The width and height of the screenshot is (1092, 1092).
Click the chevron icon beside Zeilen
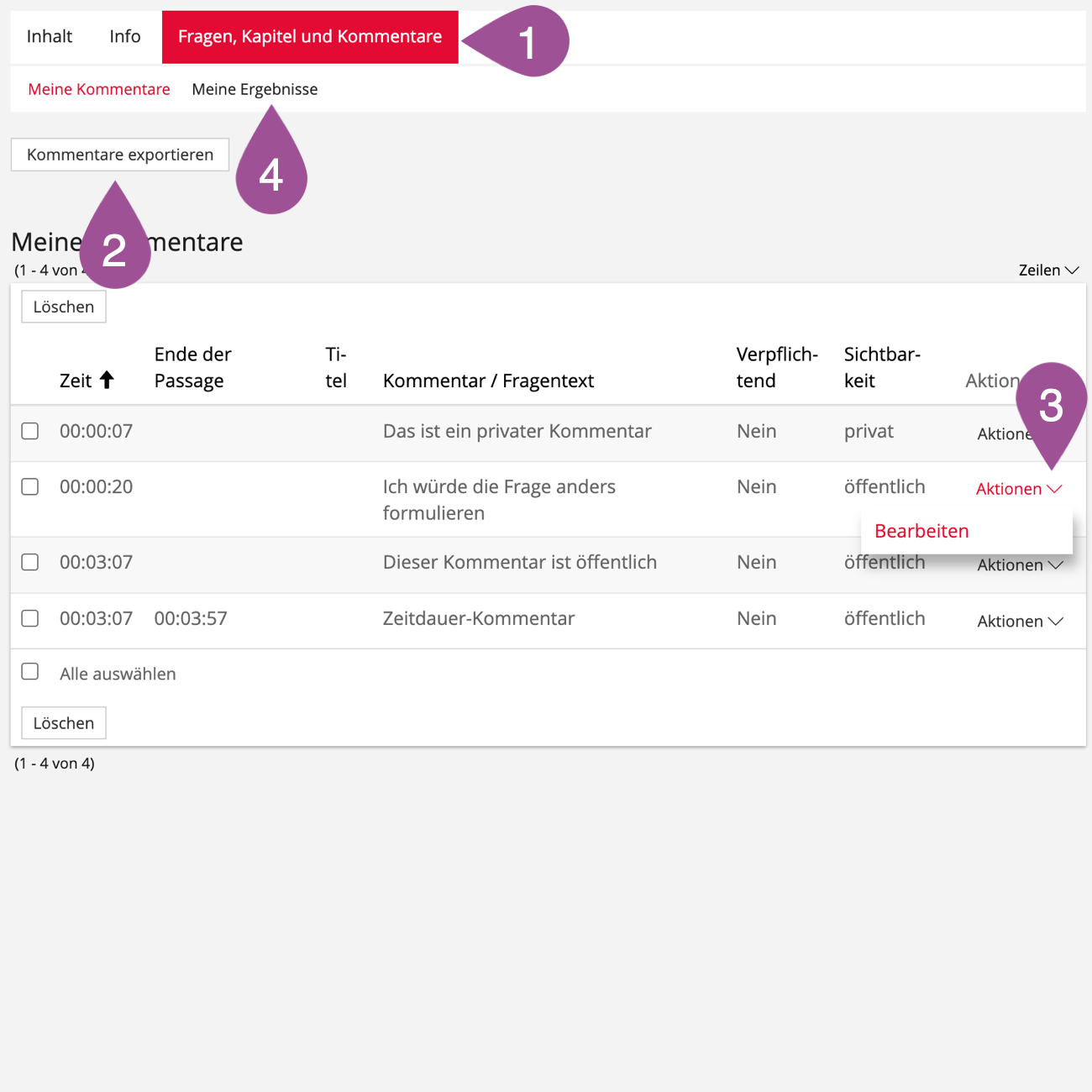[x=1072, y=270]
